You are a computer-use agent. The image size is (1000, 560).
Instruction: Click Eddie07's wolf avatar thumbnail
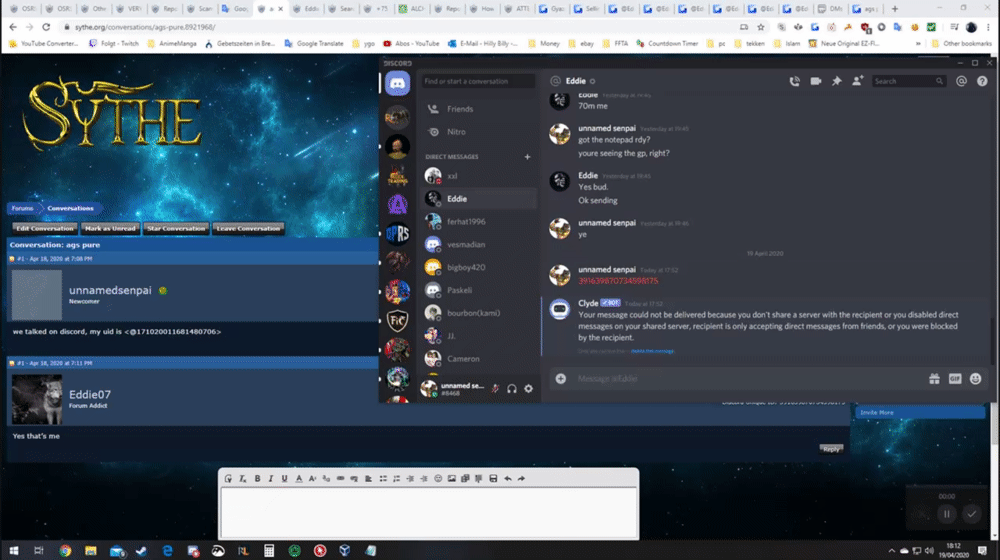37,400
